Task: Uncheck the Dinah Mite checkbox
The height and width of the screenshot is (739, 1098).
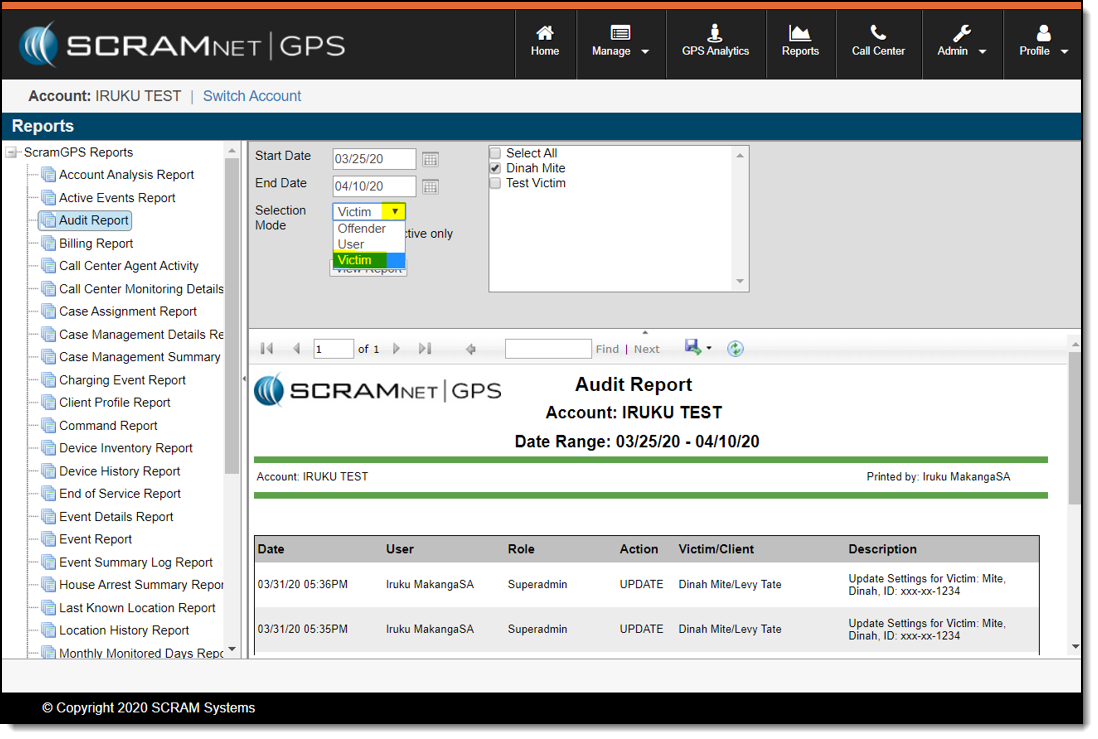Action: tap(495, 169)
